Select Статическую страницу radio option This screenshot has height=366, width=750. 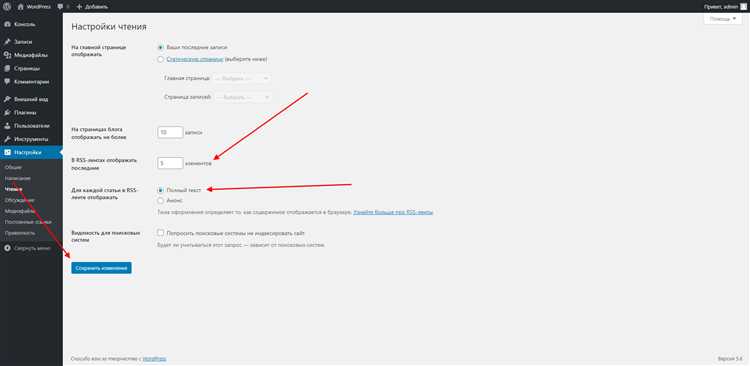[161, 59]
